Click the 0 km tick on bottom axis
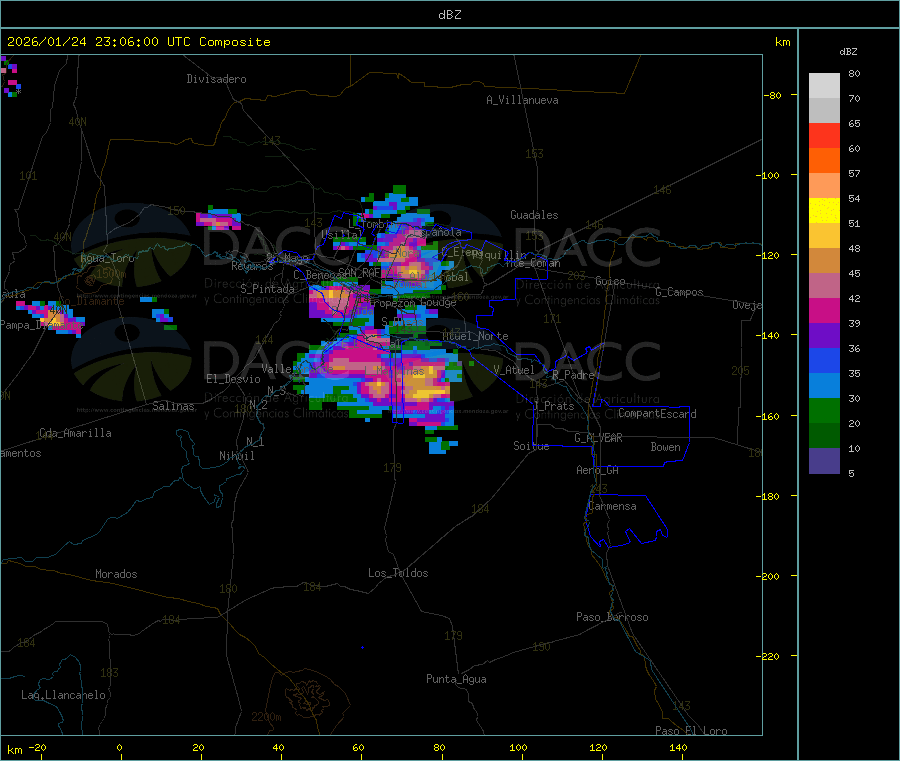The width and height of the screenshot is (900, 761). pyautogui.click(x=119, y=747)
